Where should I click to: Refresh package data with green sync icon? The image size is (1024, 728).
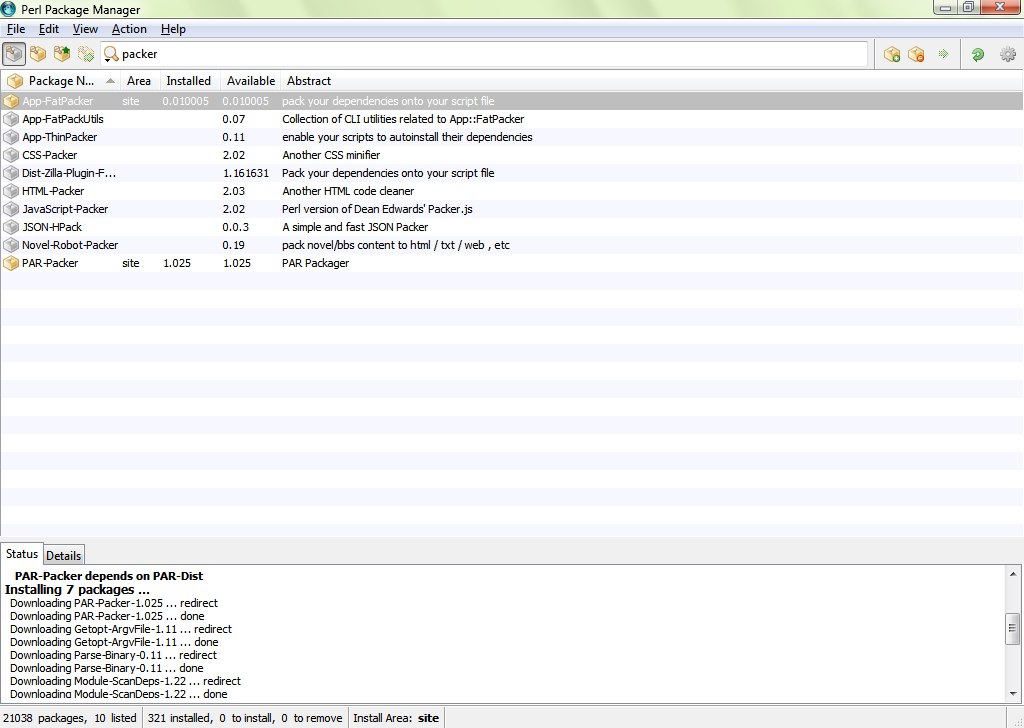(978, 54)
